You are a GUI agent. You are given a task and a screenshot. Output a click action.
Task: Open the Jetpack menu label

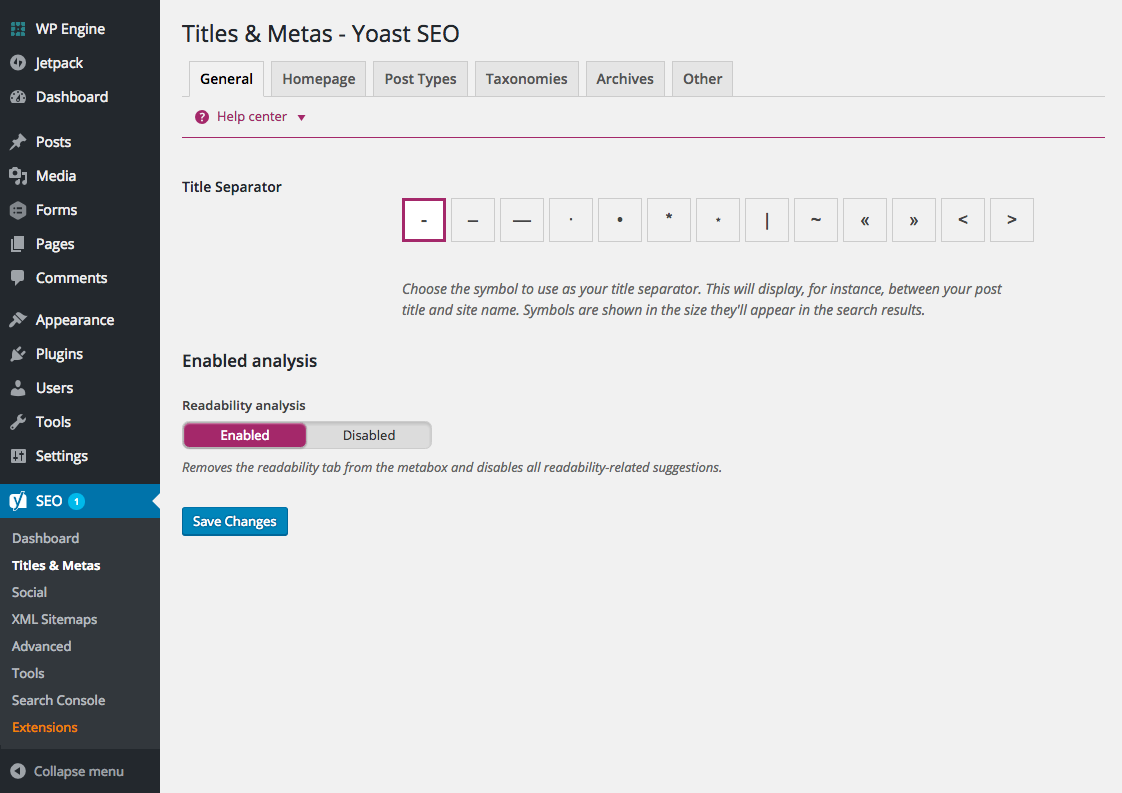(59, 63)
